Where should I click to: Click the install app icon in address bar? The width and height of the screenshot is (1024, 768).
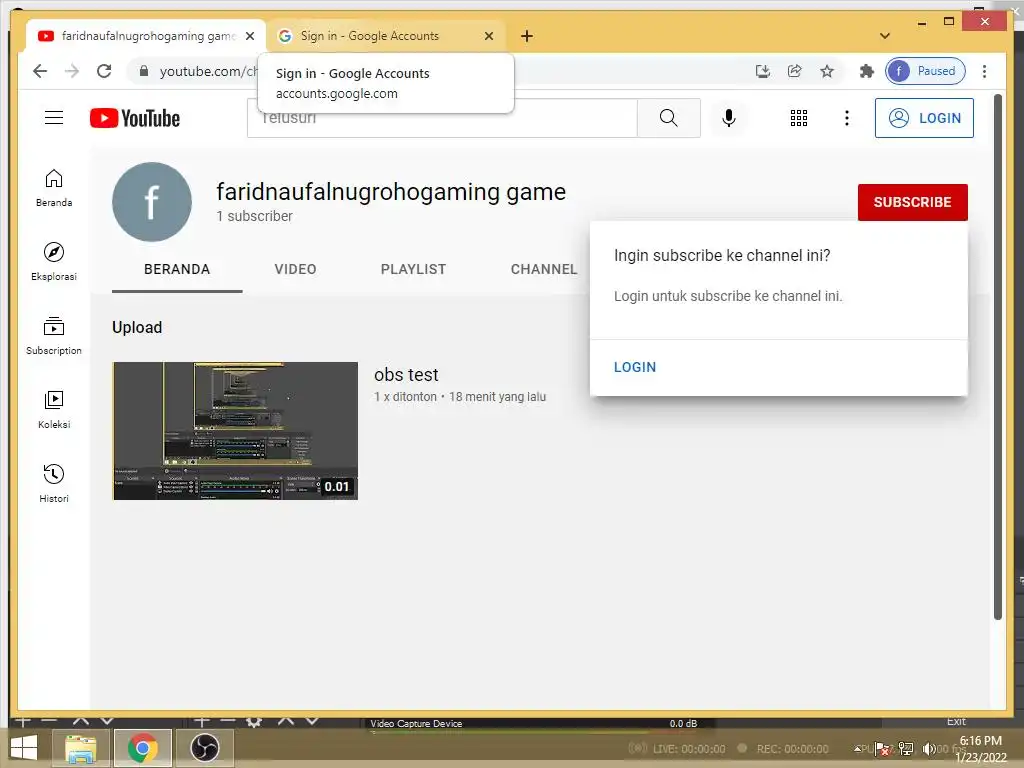click(x=762, y=71)
